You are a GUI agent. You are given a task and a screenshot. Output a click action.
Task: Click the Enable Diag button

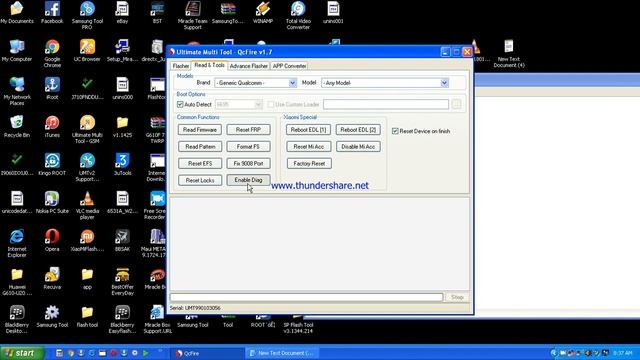point(248,180)
